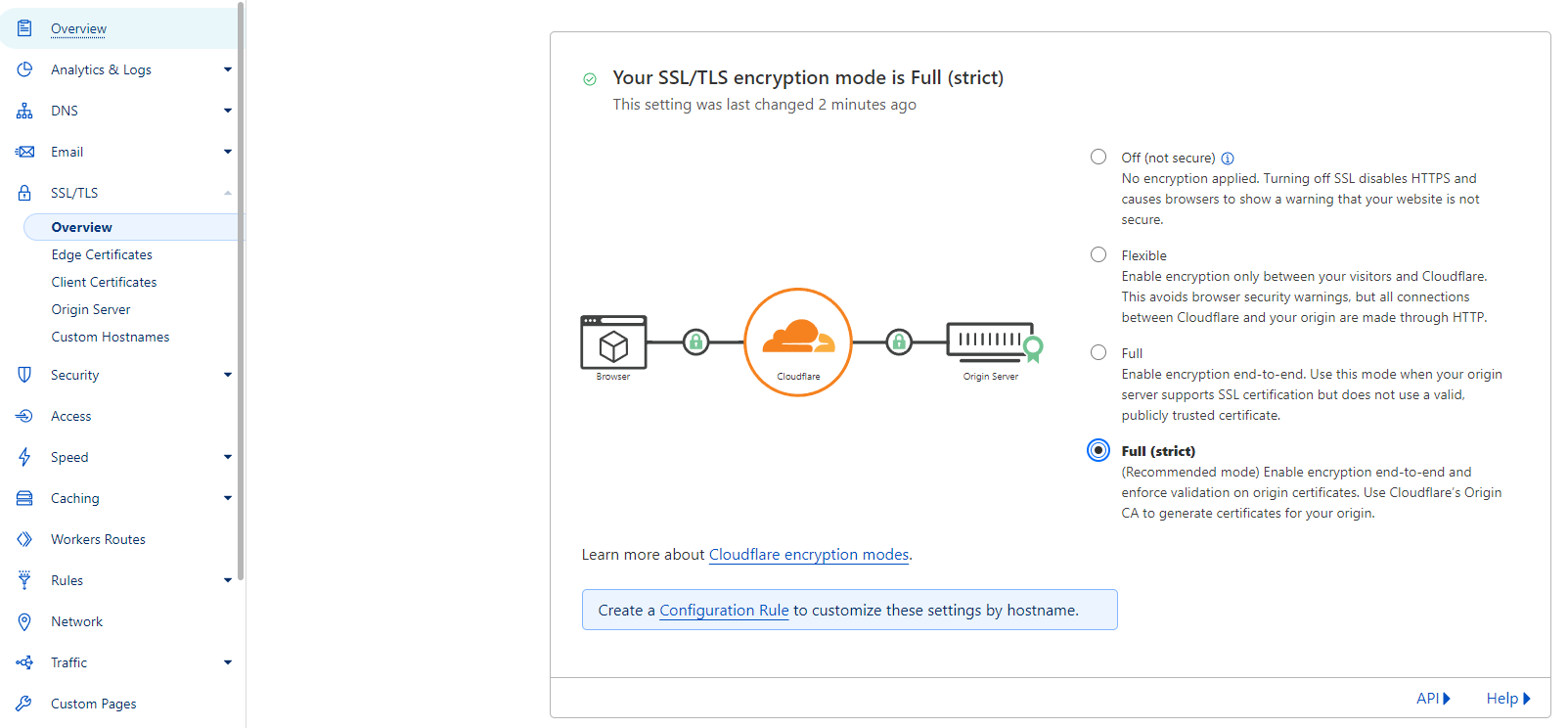Click the Caching icon in sidebar
This screenshot has width=1568, height=728.
click(24, 498)
